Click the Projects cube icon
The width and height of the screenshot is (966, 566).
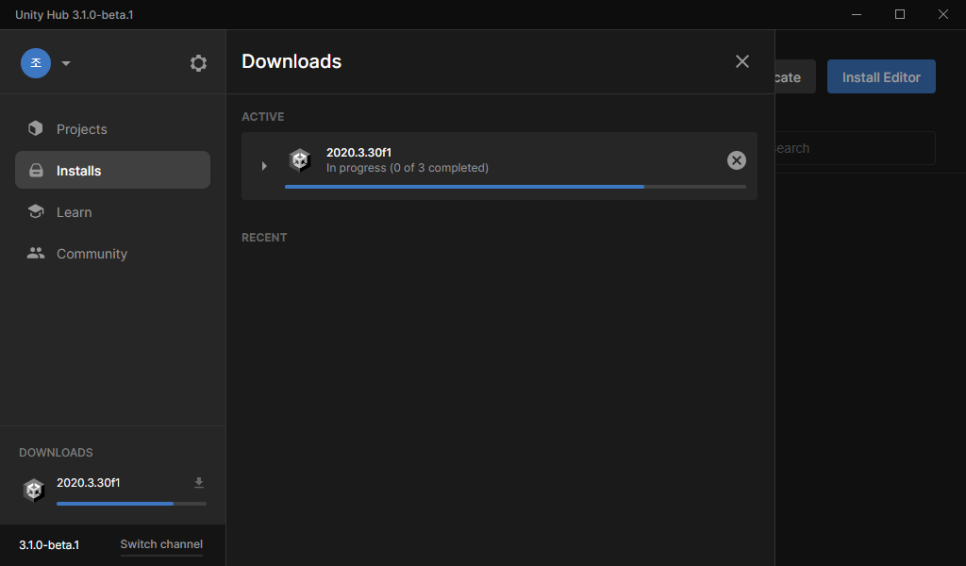tap(36, 128)
